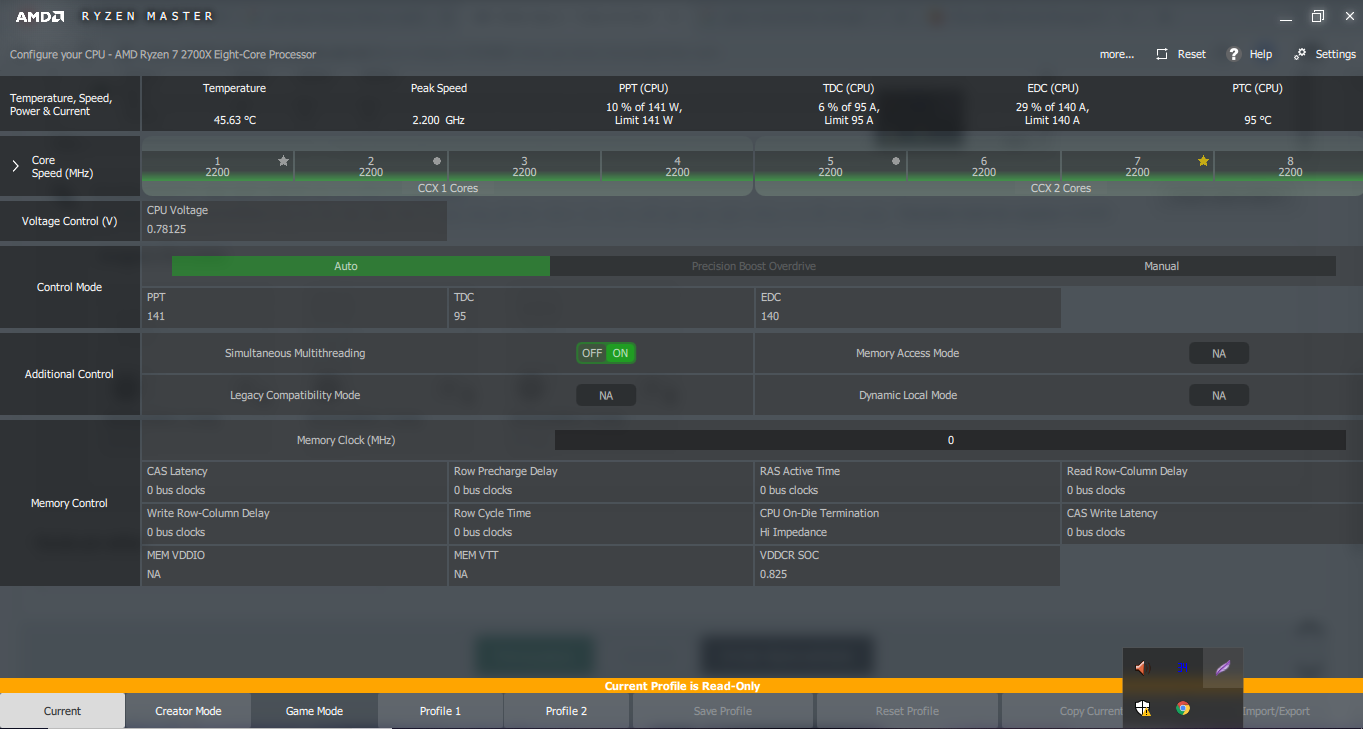Viewport: 1363px width, 729px height.
Task: Click the purple feather tray icon
Action: pyautogui.click(x=1222, y=667)
